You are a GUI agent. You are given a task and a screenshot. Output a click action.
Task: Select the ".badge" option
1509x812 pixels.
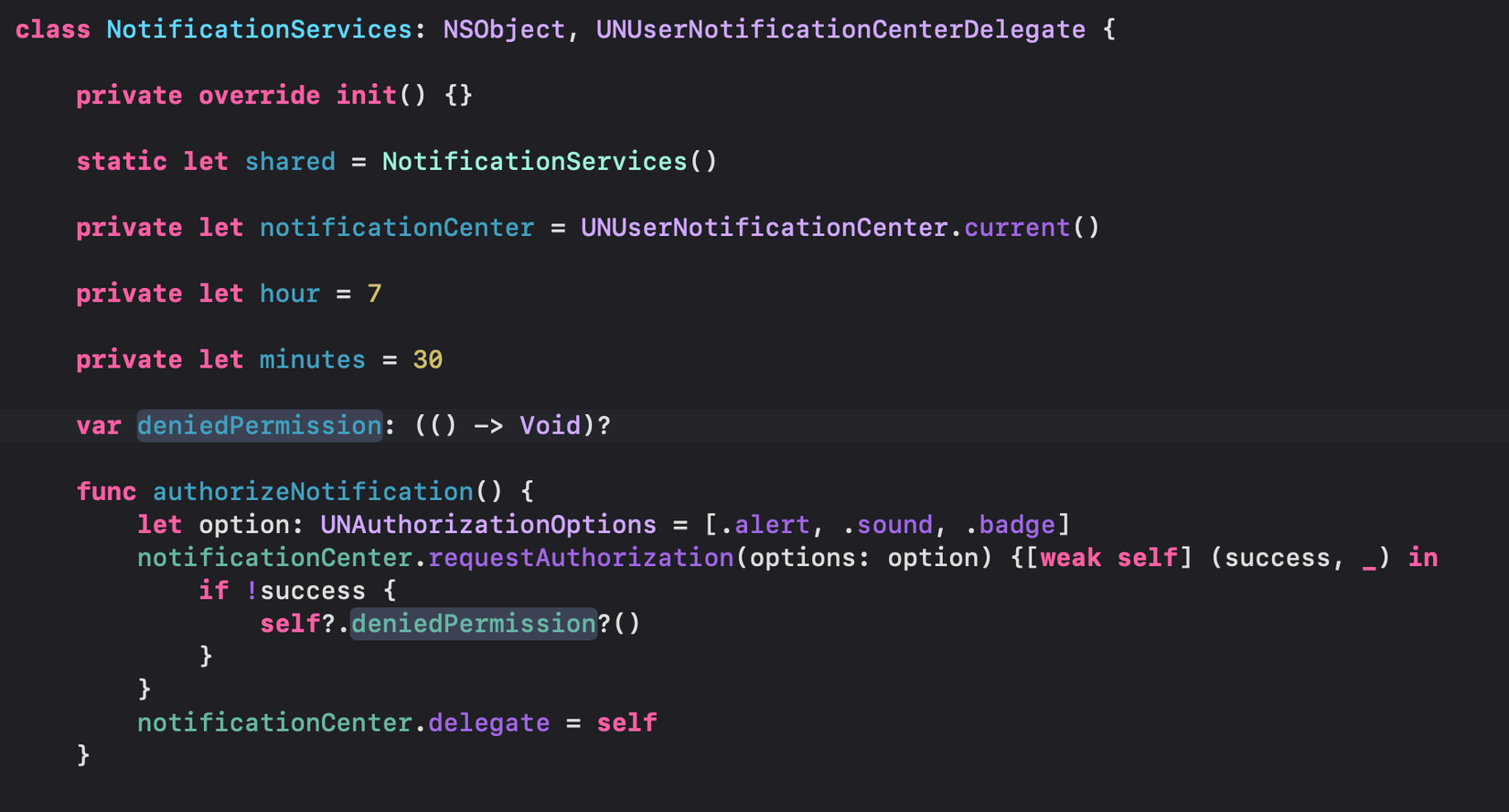1009,525
